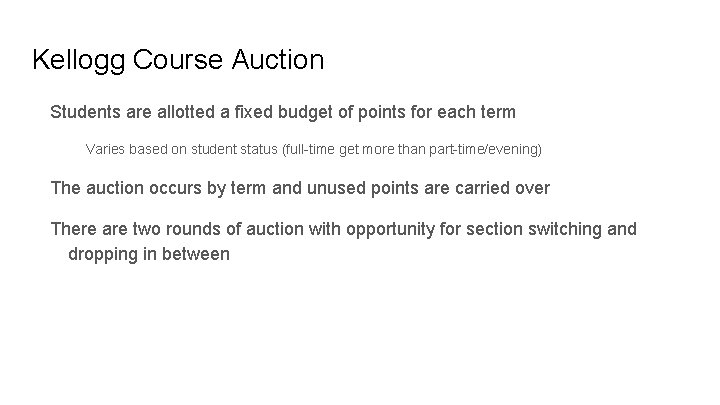This screenshot has height=405, width=720.
Task: Click the sub-bullet Varies based on student status
Action: click(314, 149)
